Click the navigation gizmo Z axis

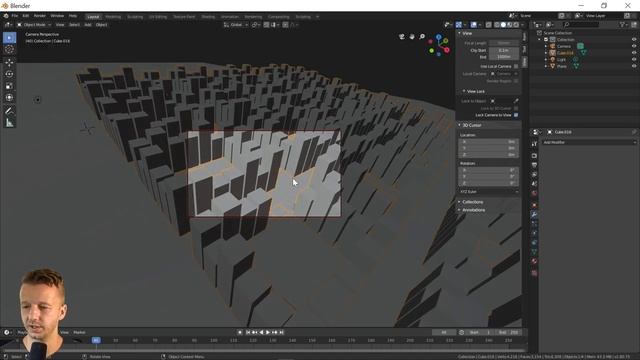tap(438, 37)
